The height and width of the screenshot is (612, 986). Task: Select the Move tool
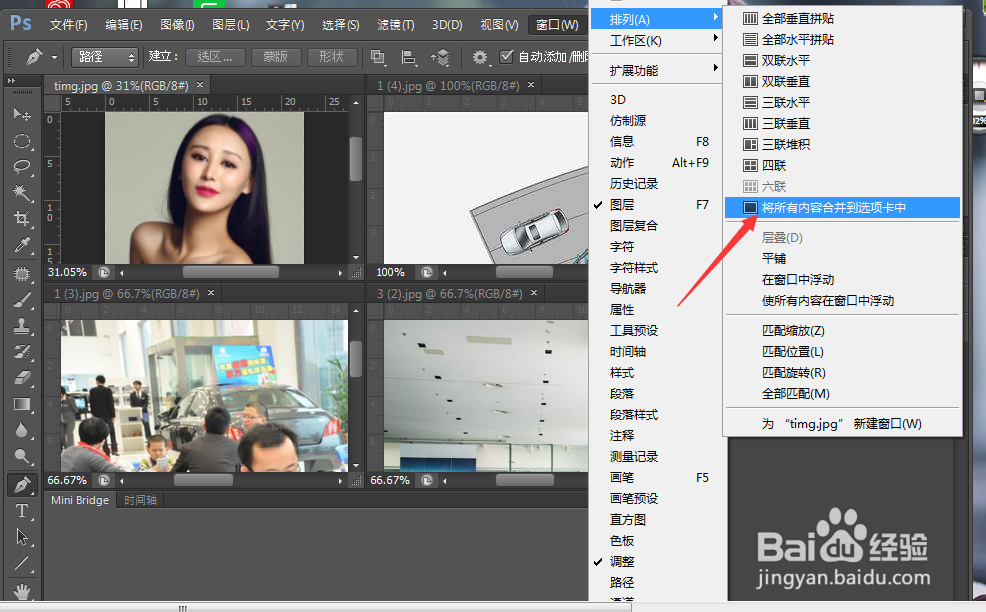[x=22, y=115]
